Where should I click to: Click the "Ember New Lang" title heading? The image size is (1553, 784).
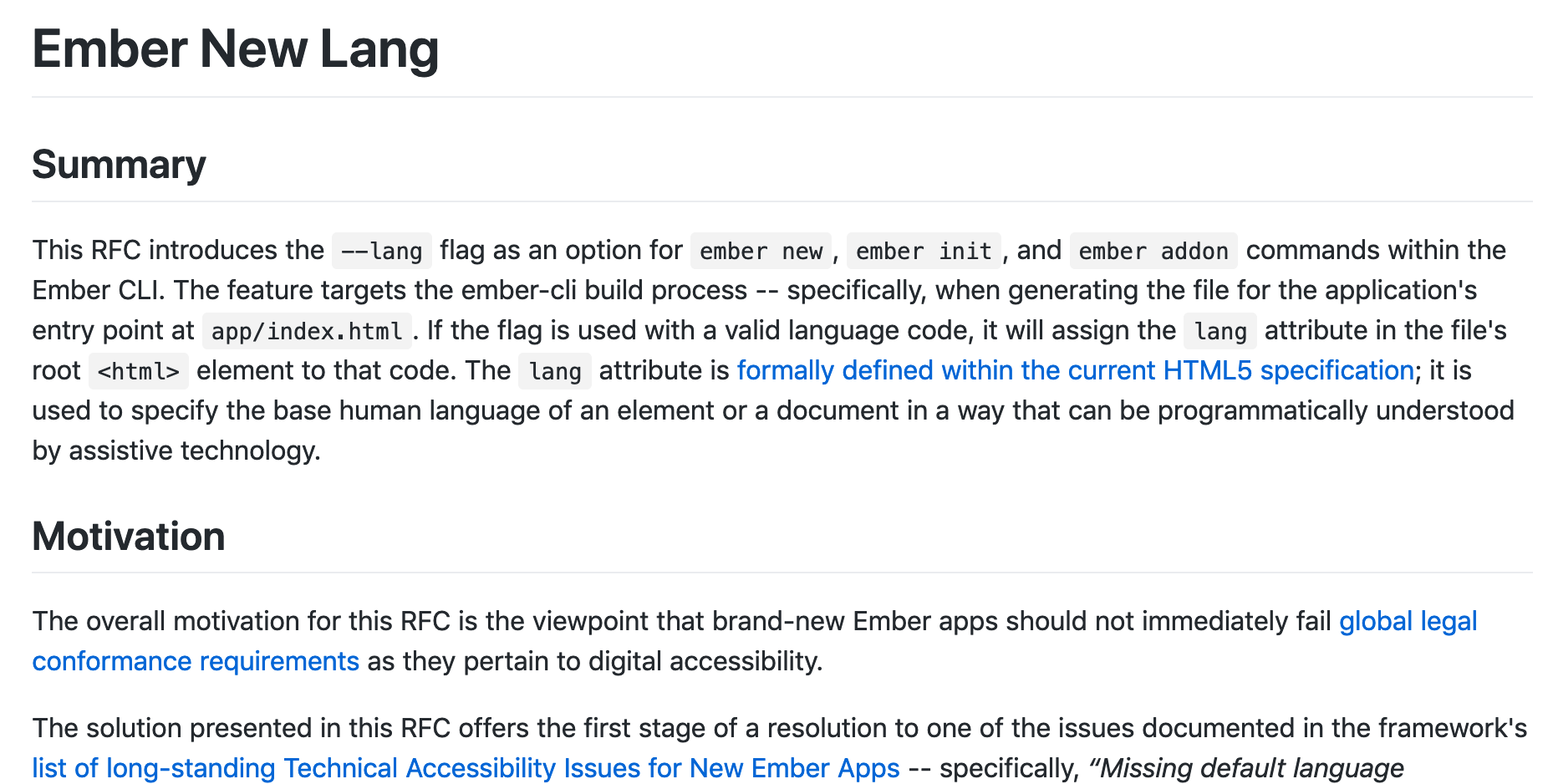tap(235, 49)
